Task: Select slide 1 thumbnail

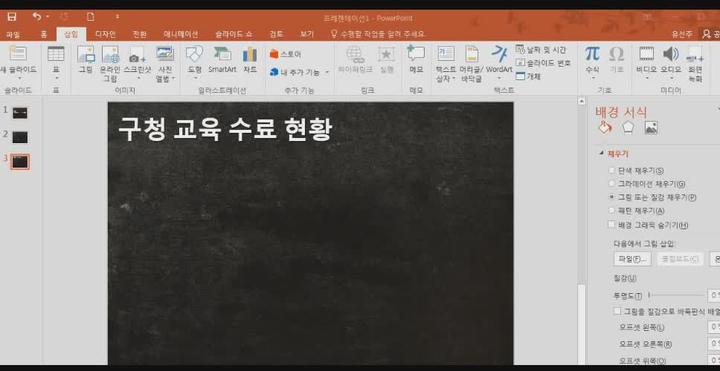Action: tap(20, 112)
